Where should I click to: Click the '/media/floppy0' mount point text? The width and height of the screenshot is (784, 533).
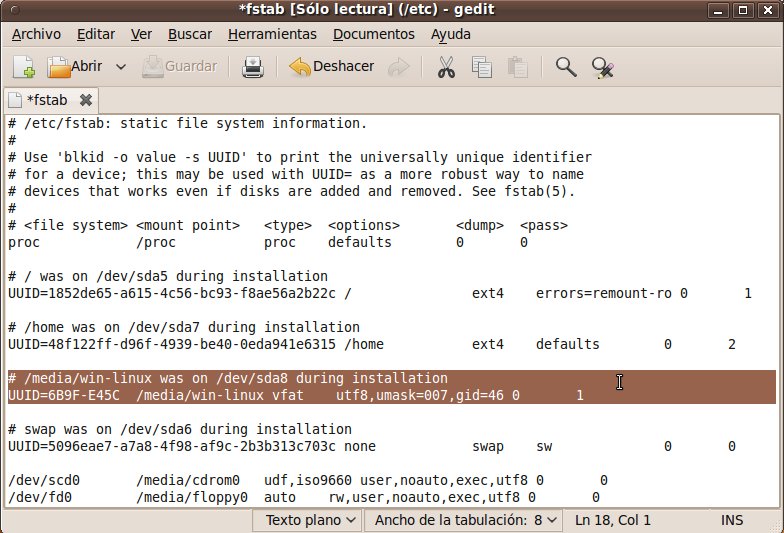(x=192, y=497)
